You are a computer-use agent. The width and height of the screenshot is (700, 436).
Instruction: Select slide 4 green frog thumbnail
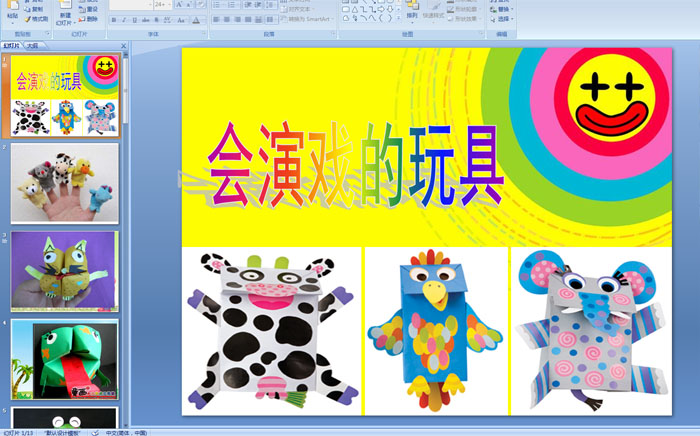(65, 359)
